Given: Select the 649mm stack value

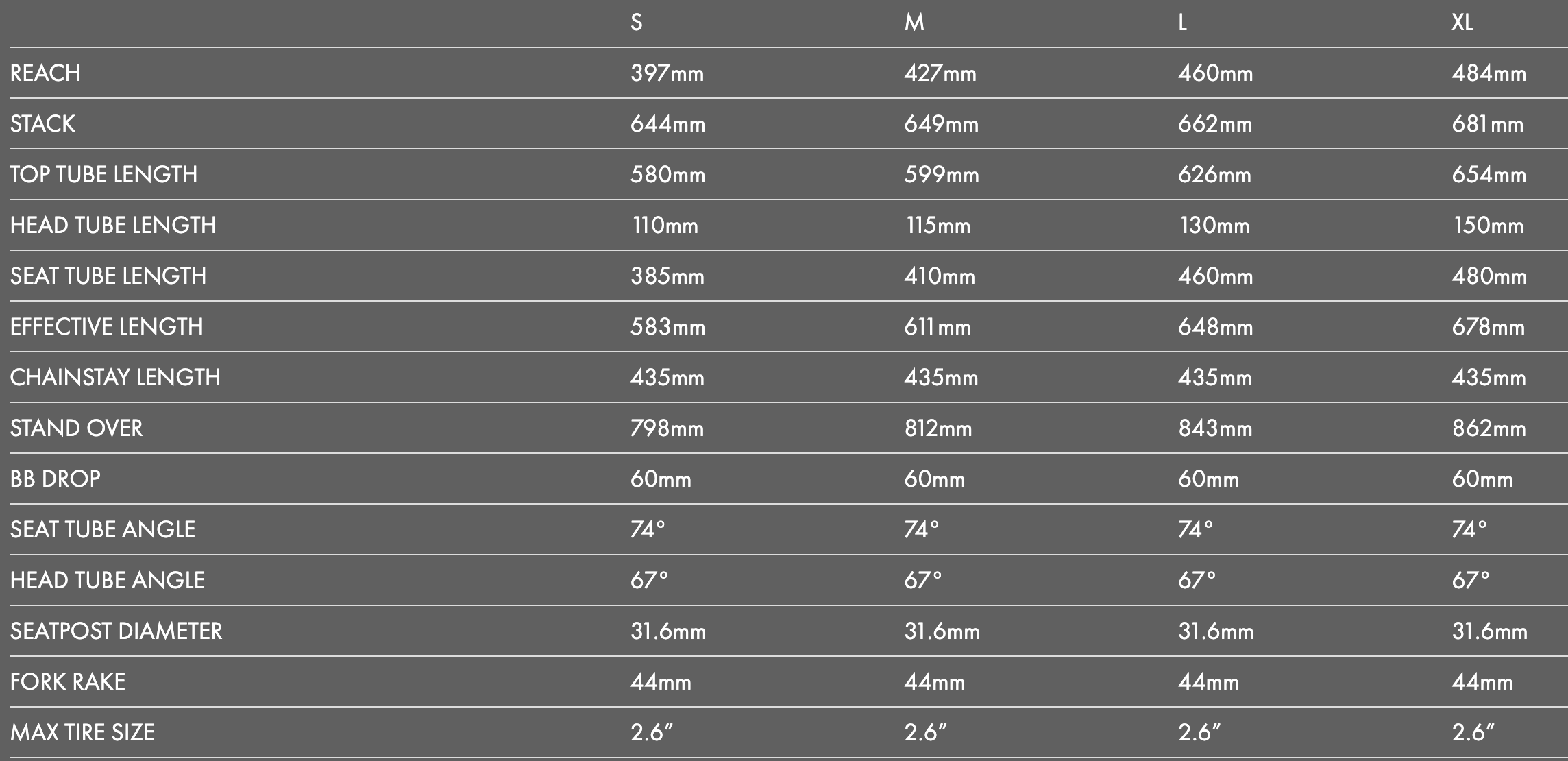Looking at the screenshot, I should pos(941,123).
